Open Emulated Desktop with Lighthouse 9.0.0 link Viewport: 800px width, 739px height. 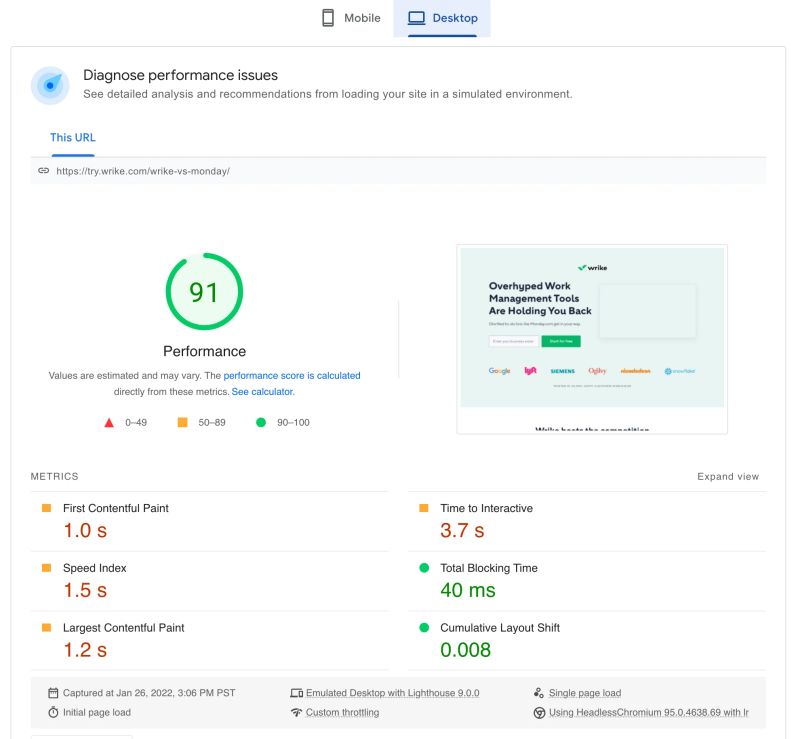[x=392, y=693]
